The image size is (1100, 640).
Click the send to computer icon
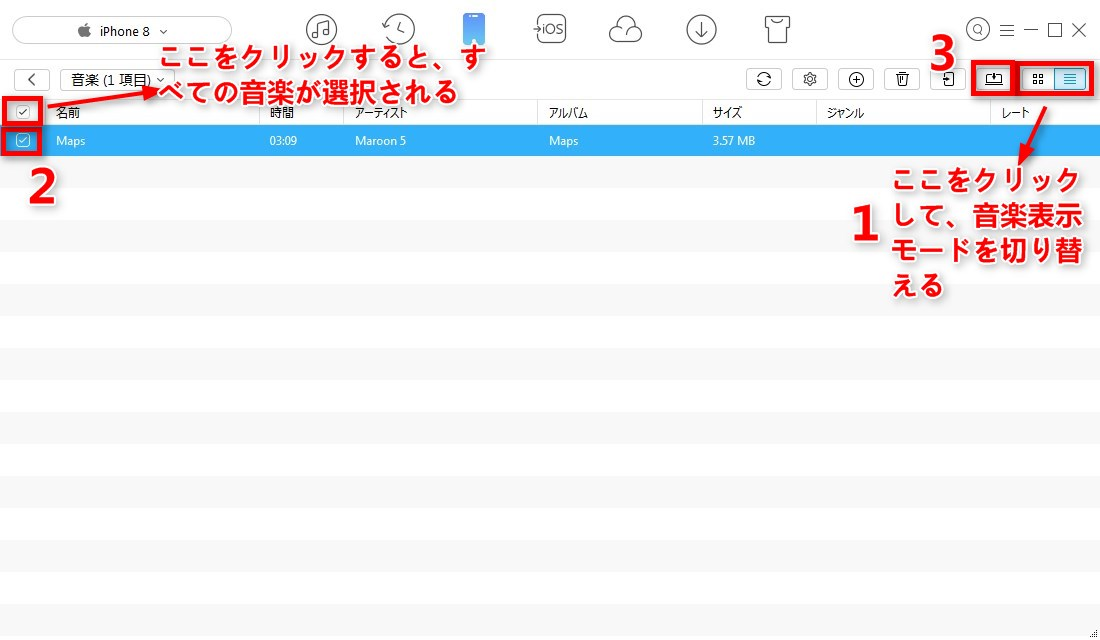pos(993,79)
